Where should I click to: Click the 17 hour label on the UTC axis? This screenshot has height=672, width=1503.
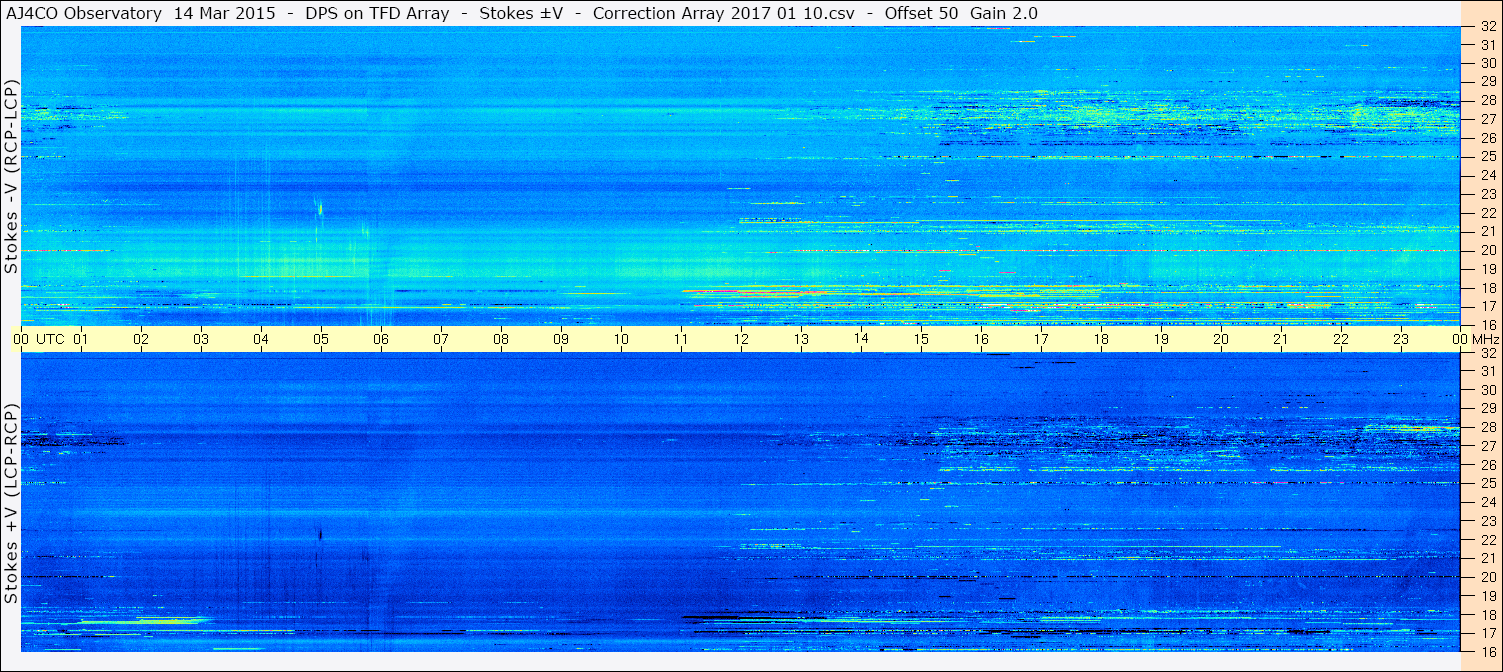tap(1041, 339)
